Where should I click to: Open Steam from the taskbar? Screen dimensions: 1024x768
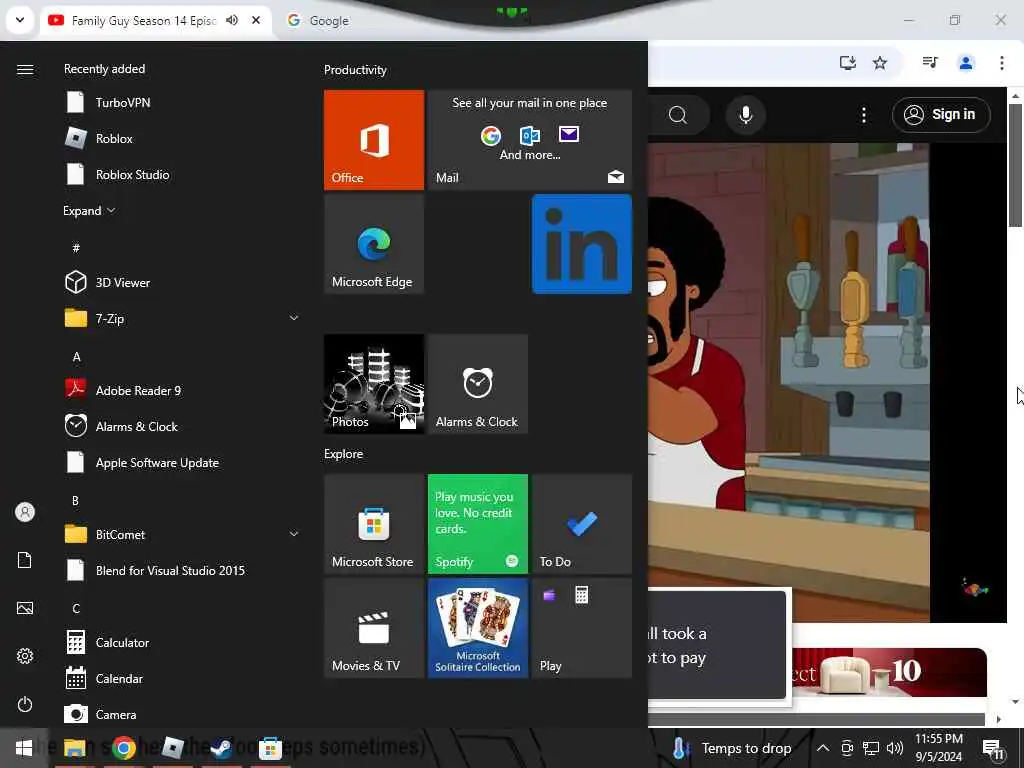coord(221,748)
